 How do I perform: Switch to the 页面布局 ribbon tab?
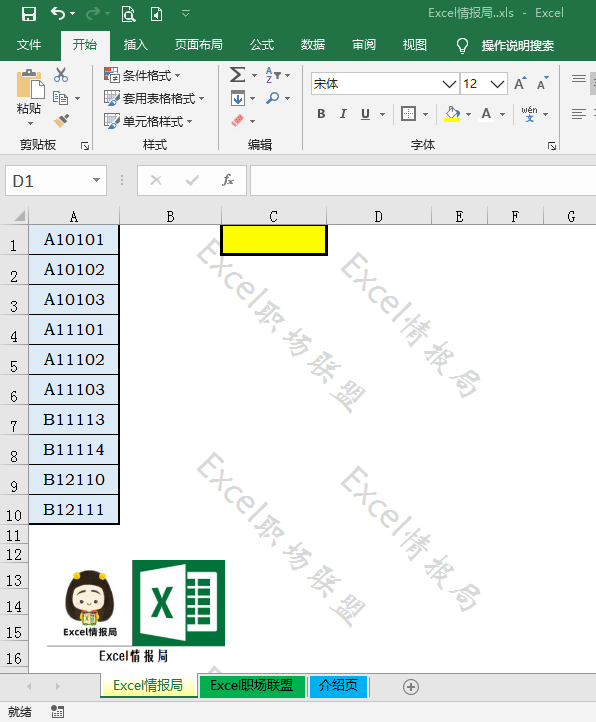click(x=199, y=45)
